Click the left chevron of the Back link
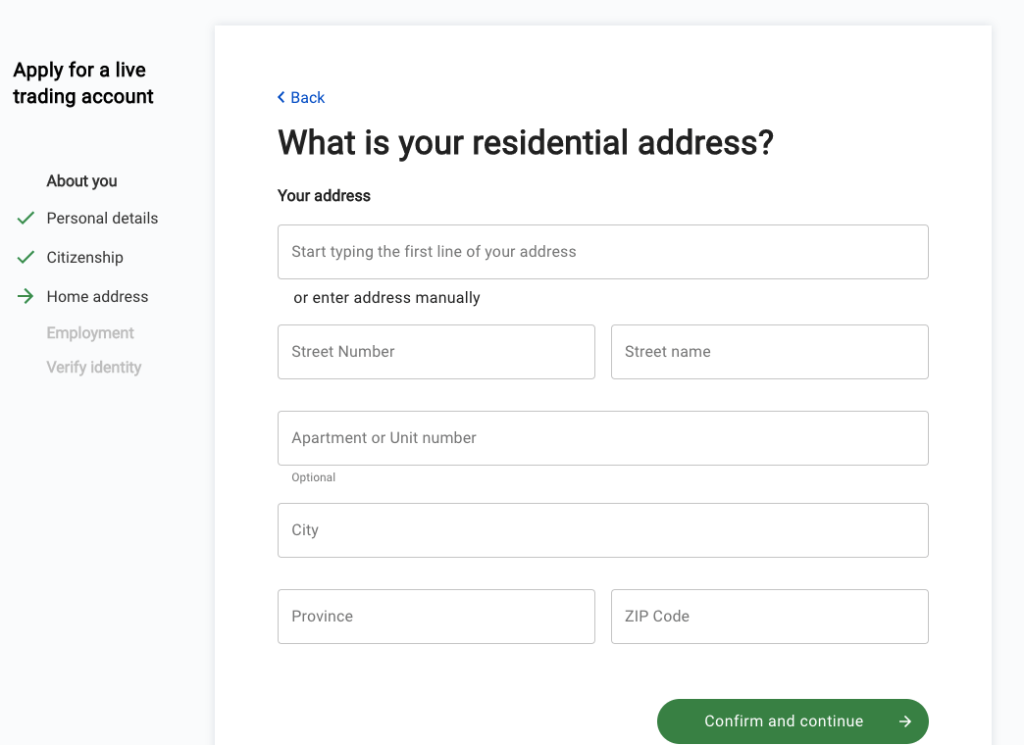Viewport: 1024px width, 745px height. click(281, 97)
